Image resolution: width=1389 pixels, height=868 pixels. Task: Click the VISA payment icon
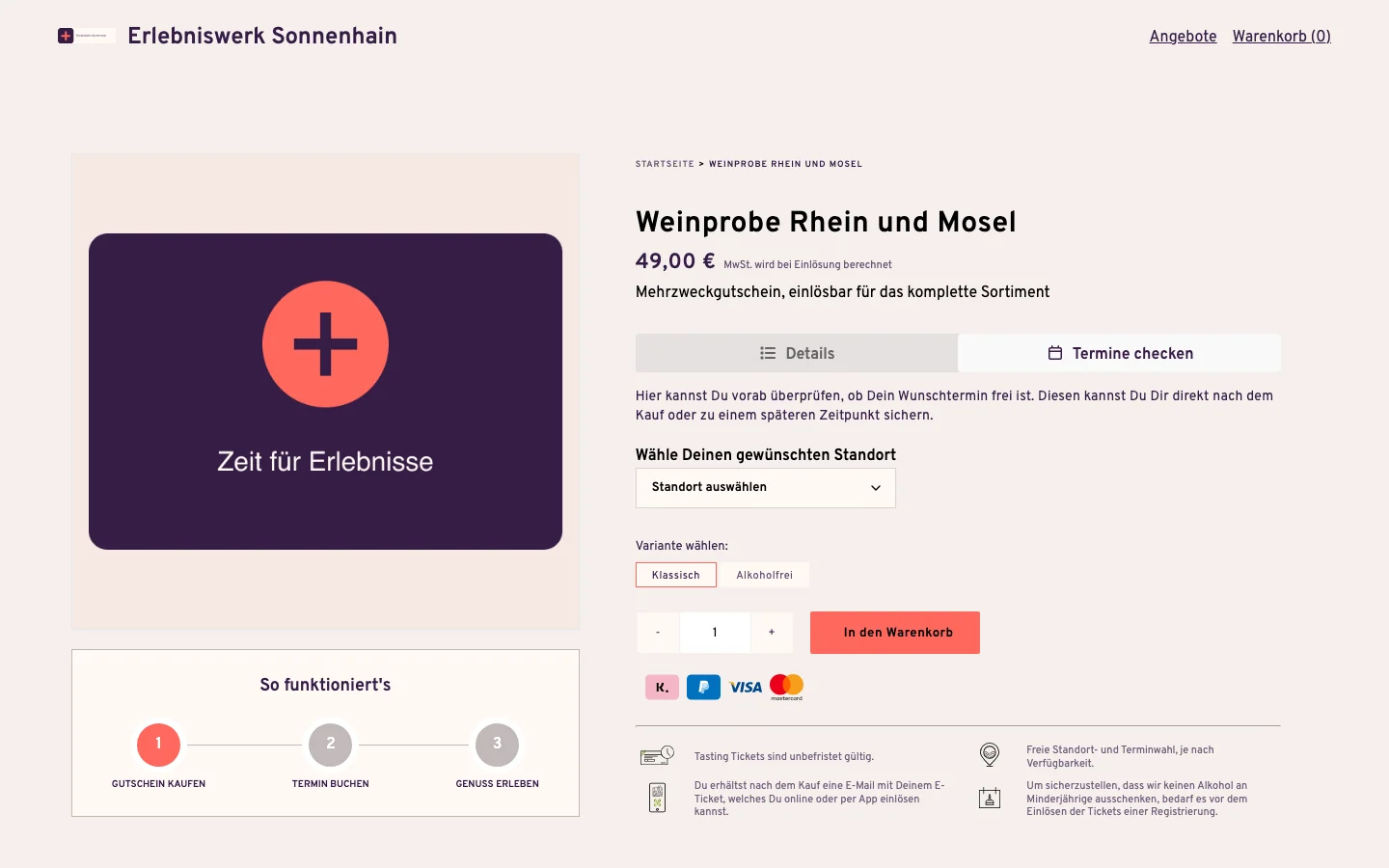(x=746, y=687)
